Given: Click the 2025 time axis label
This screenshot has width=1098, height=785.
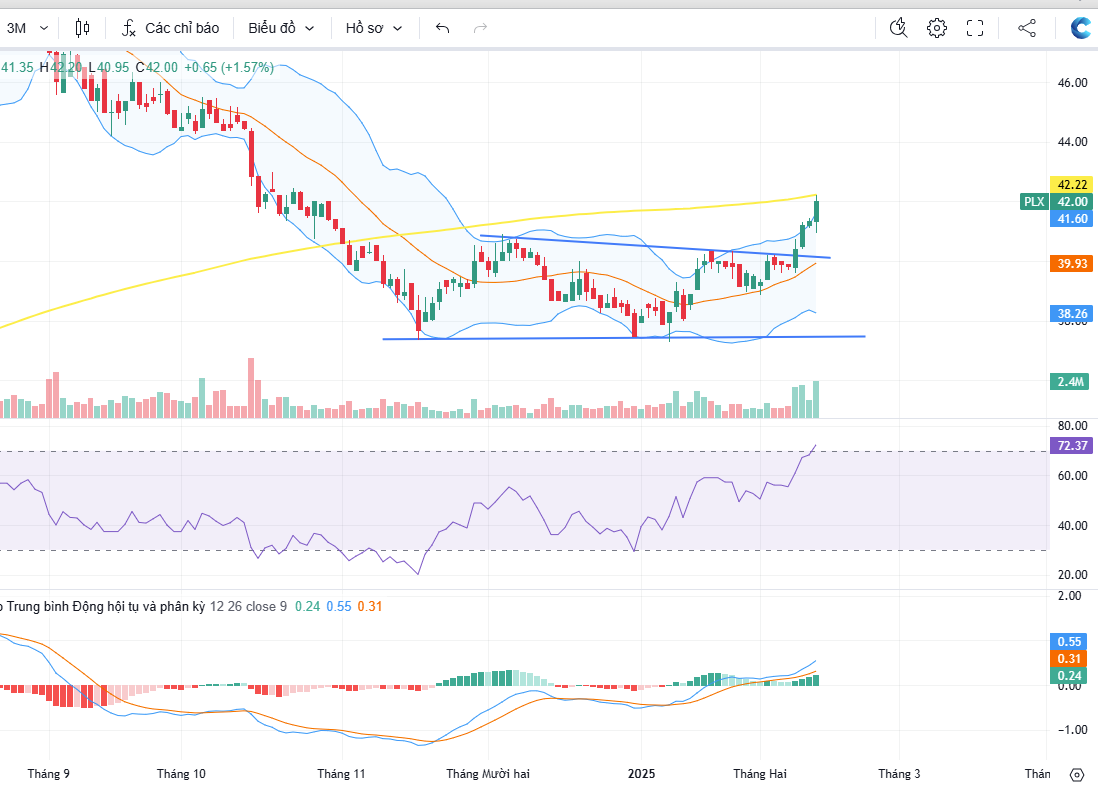Looking at the screenshot, I should [641, 774].
